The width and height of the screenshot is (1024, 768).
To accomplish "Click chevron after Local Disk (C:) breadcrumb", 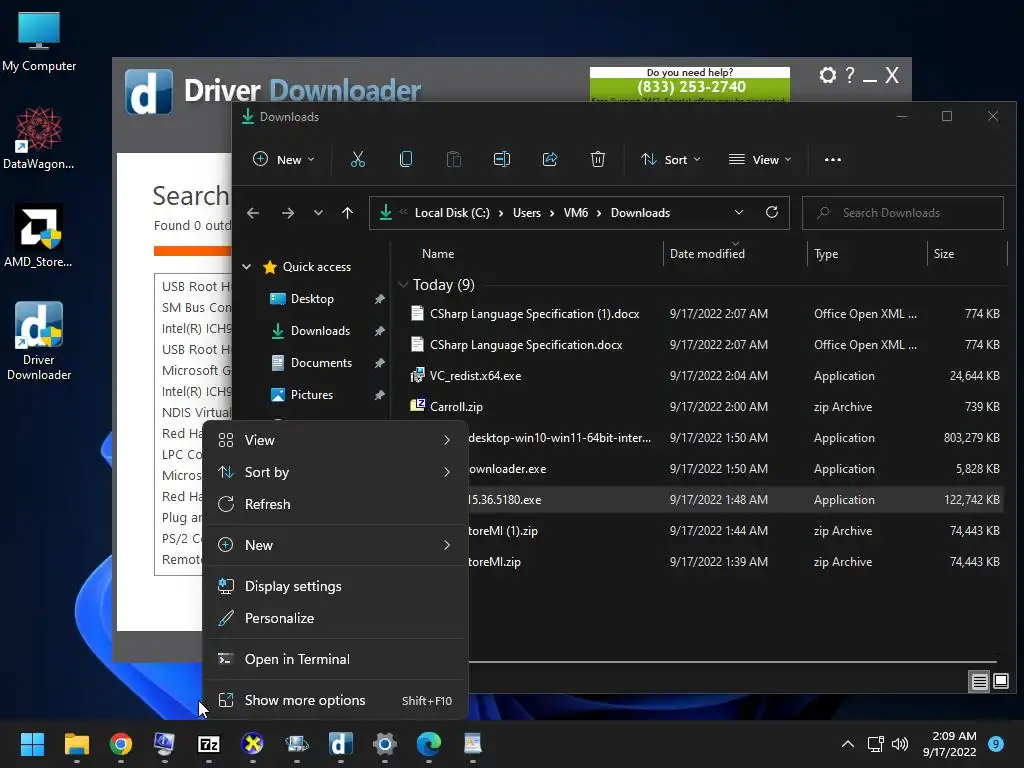I will click(501, 213).
